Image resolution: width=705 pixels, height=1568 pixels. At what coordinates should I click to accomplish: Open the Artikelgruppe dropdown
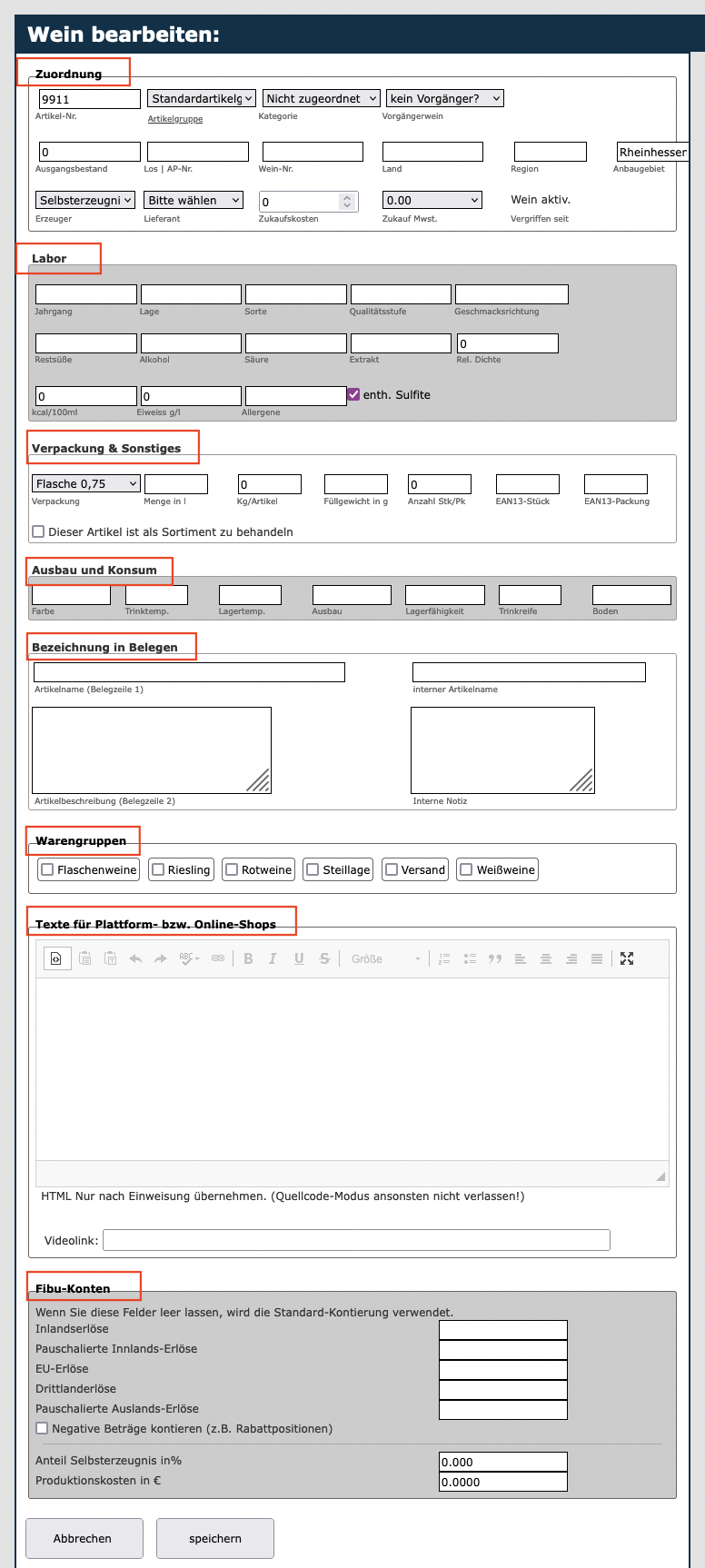tap(202, 98)
